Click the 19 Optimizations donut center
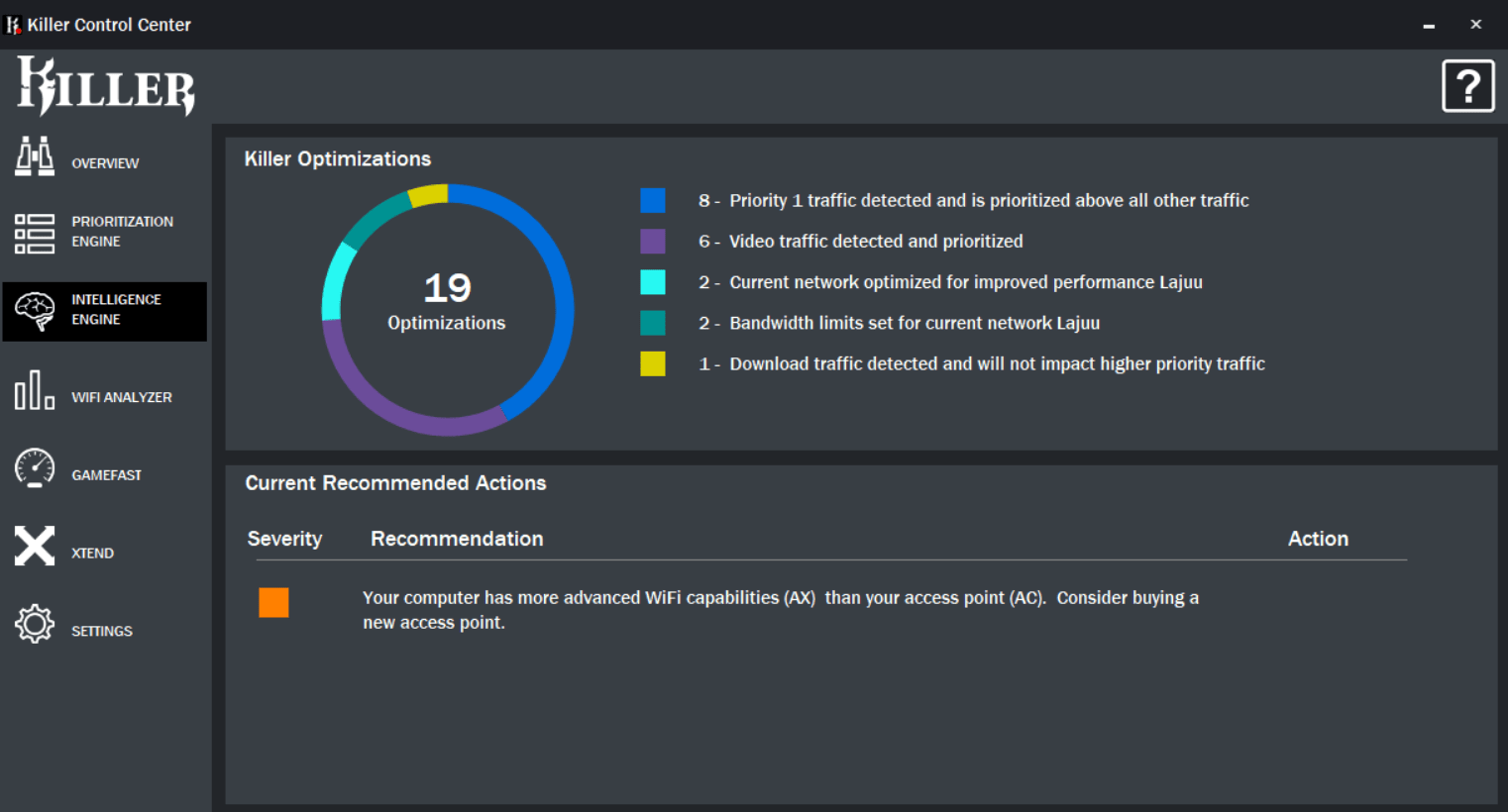 tap(447, 302)
